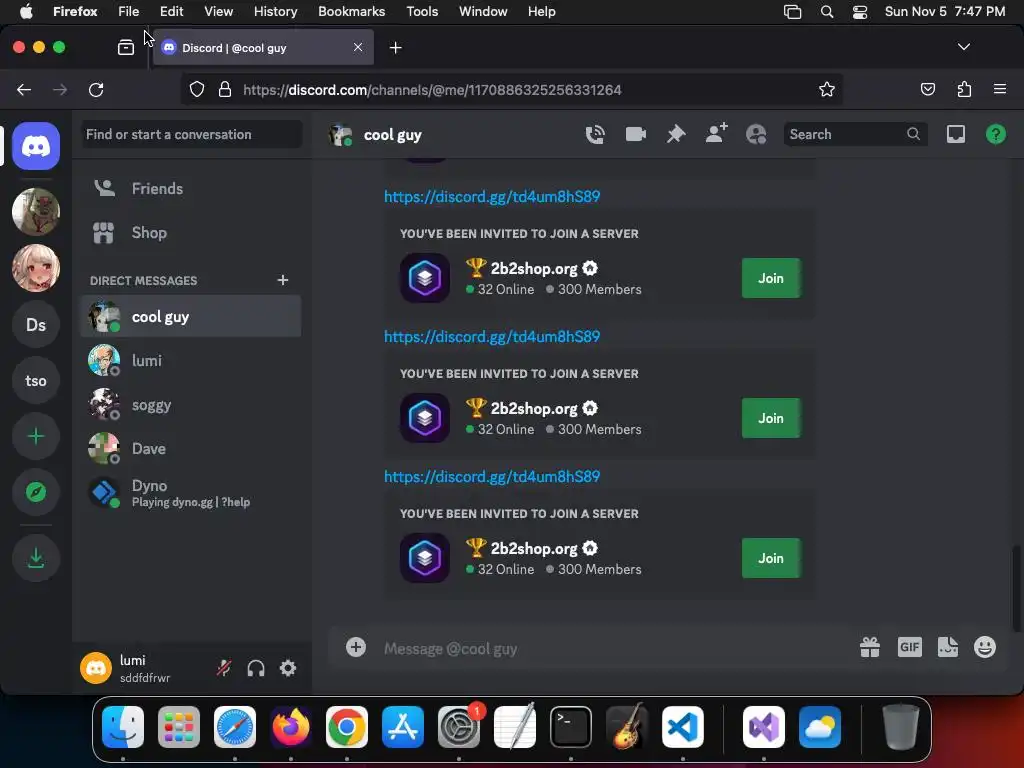Open lumi user panel avatar
This screenshot has height=768, width=1024.
tap(96, 668)
